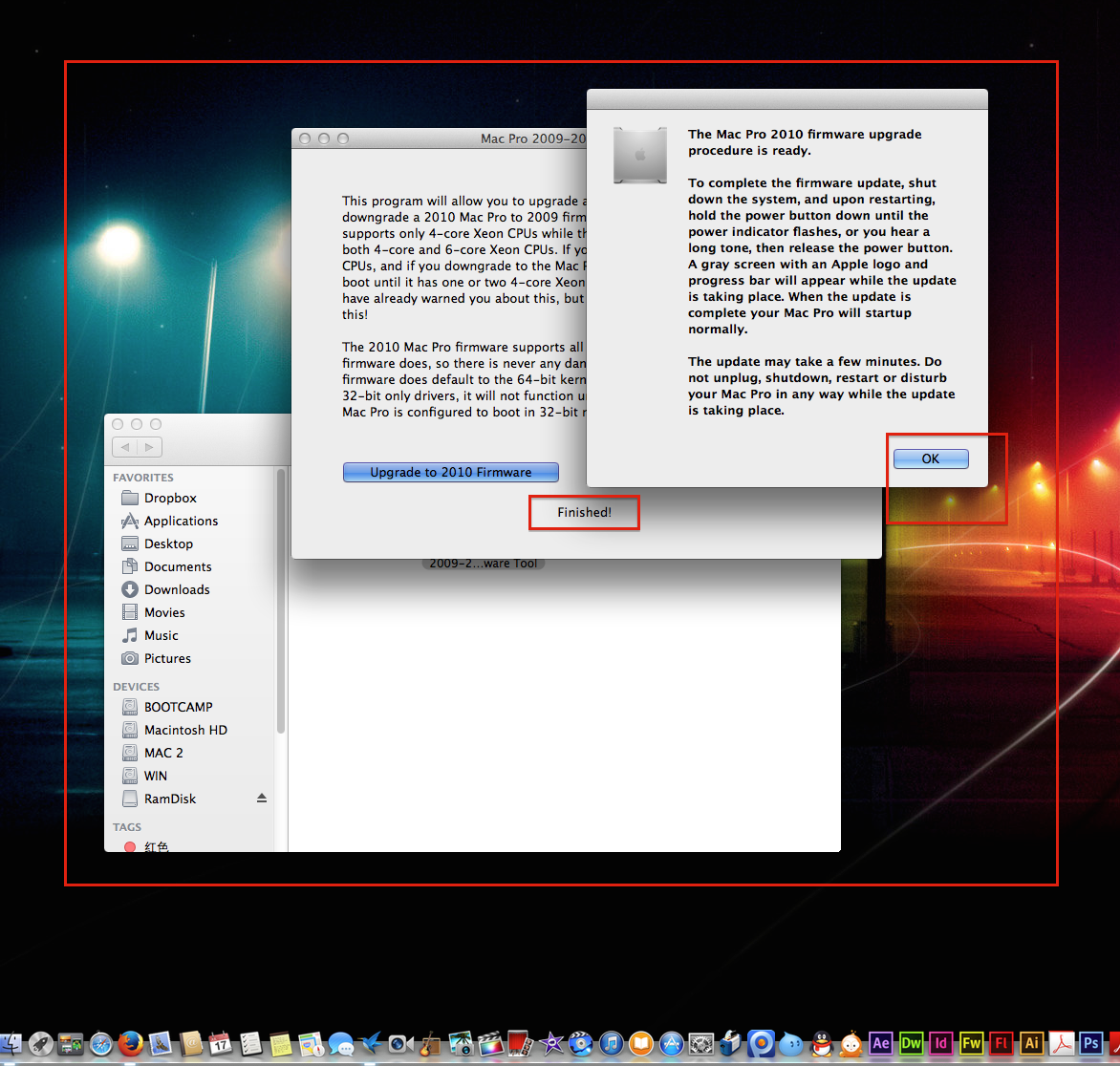Launch Dreamweaver (Dw) from Dock
The height and width of the screenshot is (1066, 1120).
point(912,1043)
